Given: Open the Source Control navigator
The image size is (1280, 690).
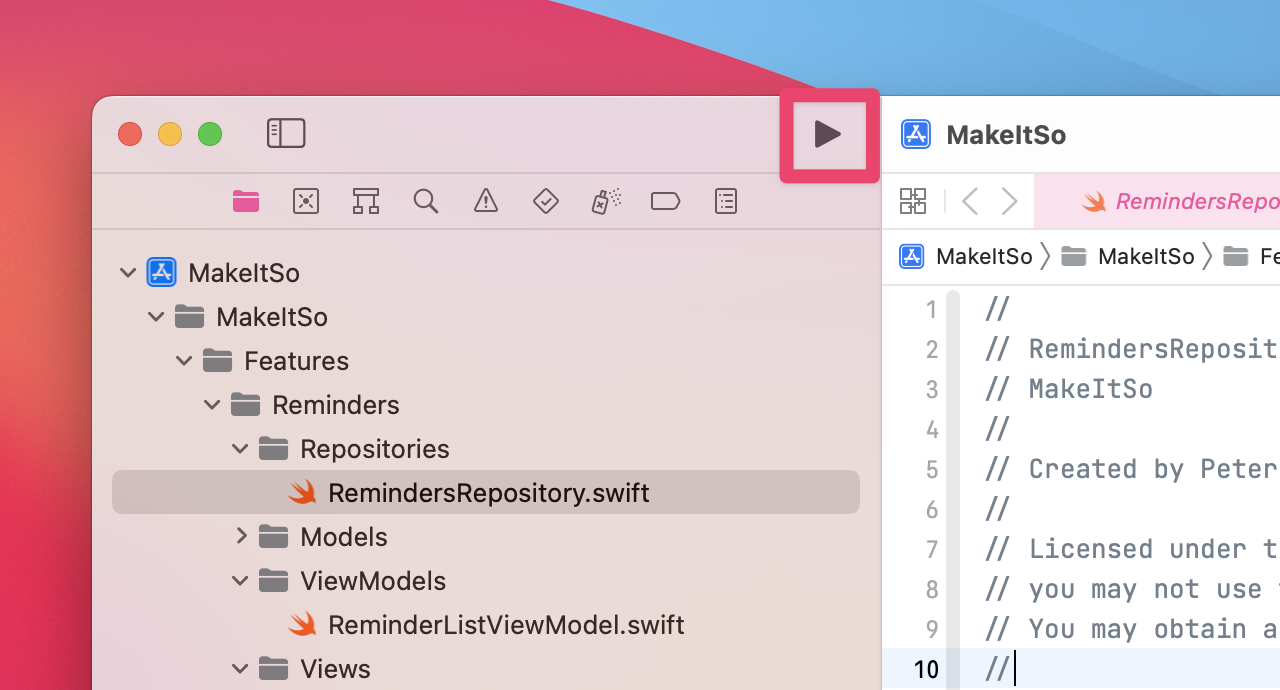Looking at the screenshot, I should coord(305,201).
